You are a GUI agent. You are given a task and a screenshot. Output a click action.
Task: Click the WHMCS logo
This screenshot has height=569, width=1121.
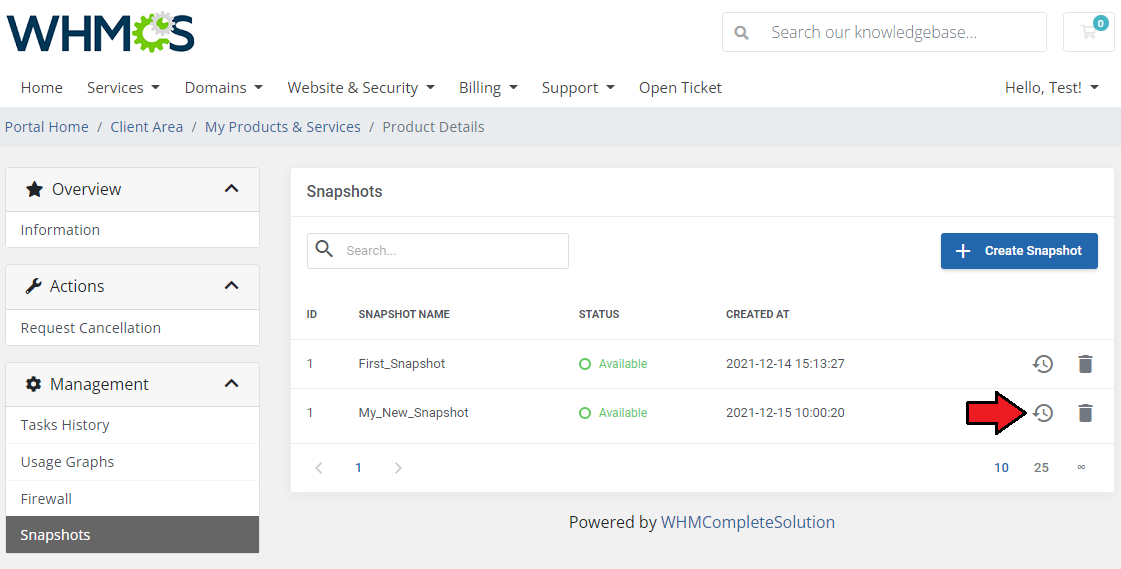click(101, 32)
